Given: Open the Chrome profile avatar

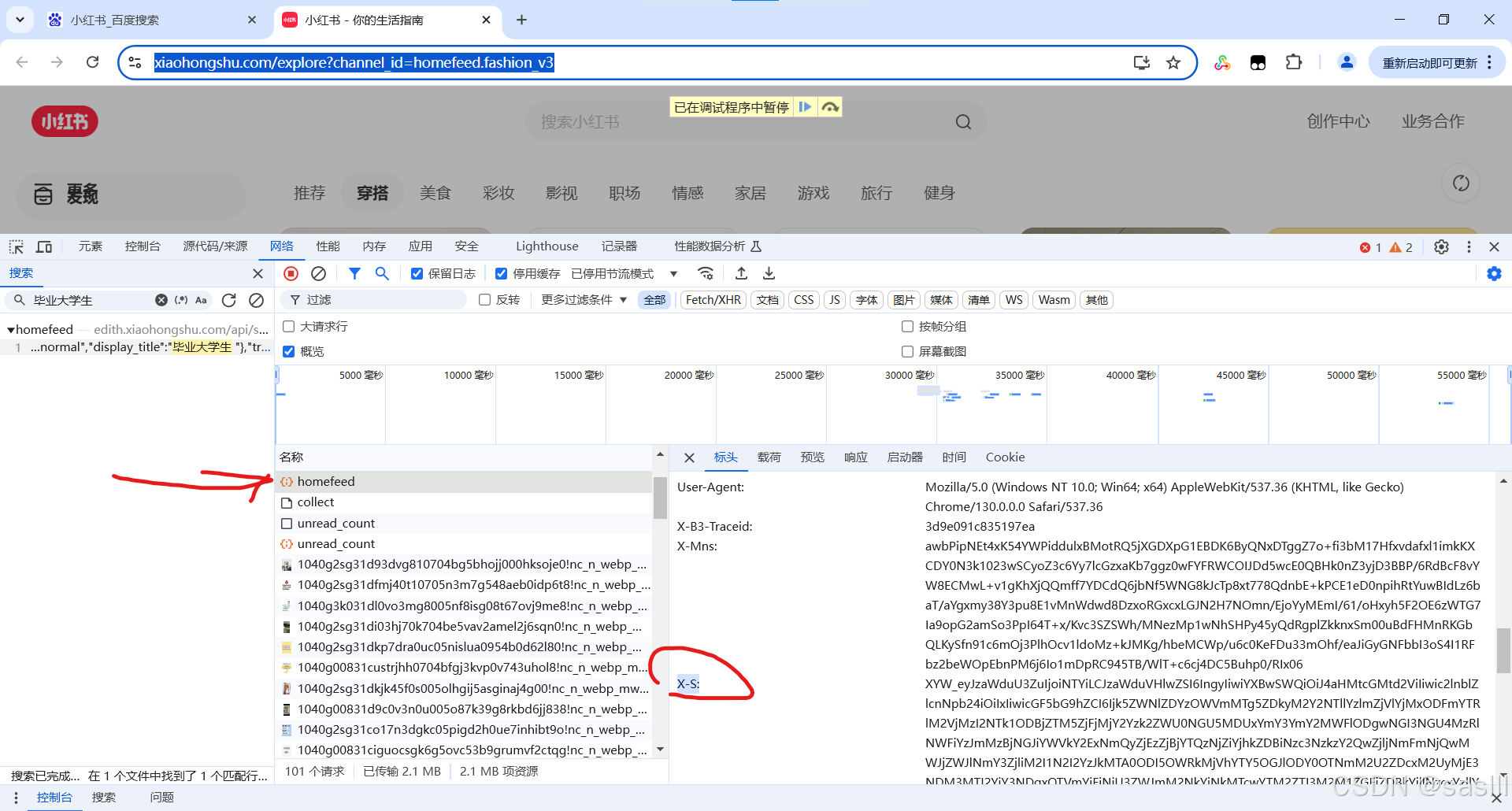Looking at the screenshot, I should (1347, 62).
